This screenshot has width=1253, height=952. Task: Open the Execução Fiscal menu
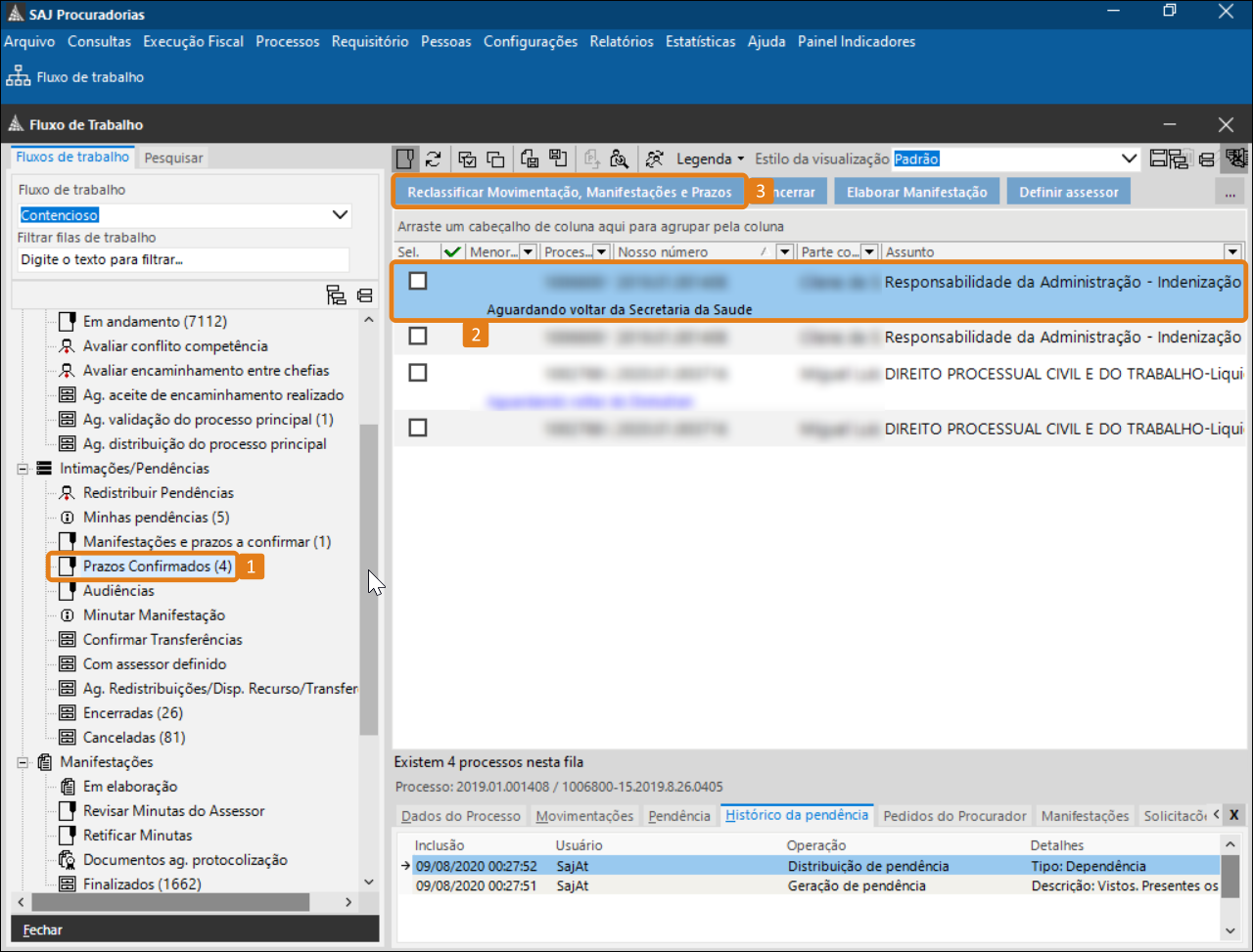(x=193, y=41)
